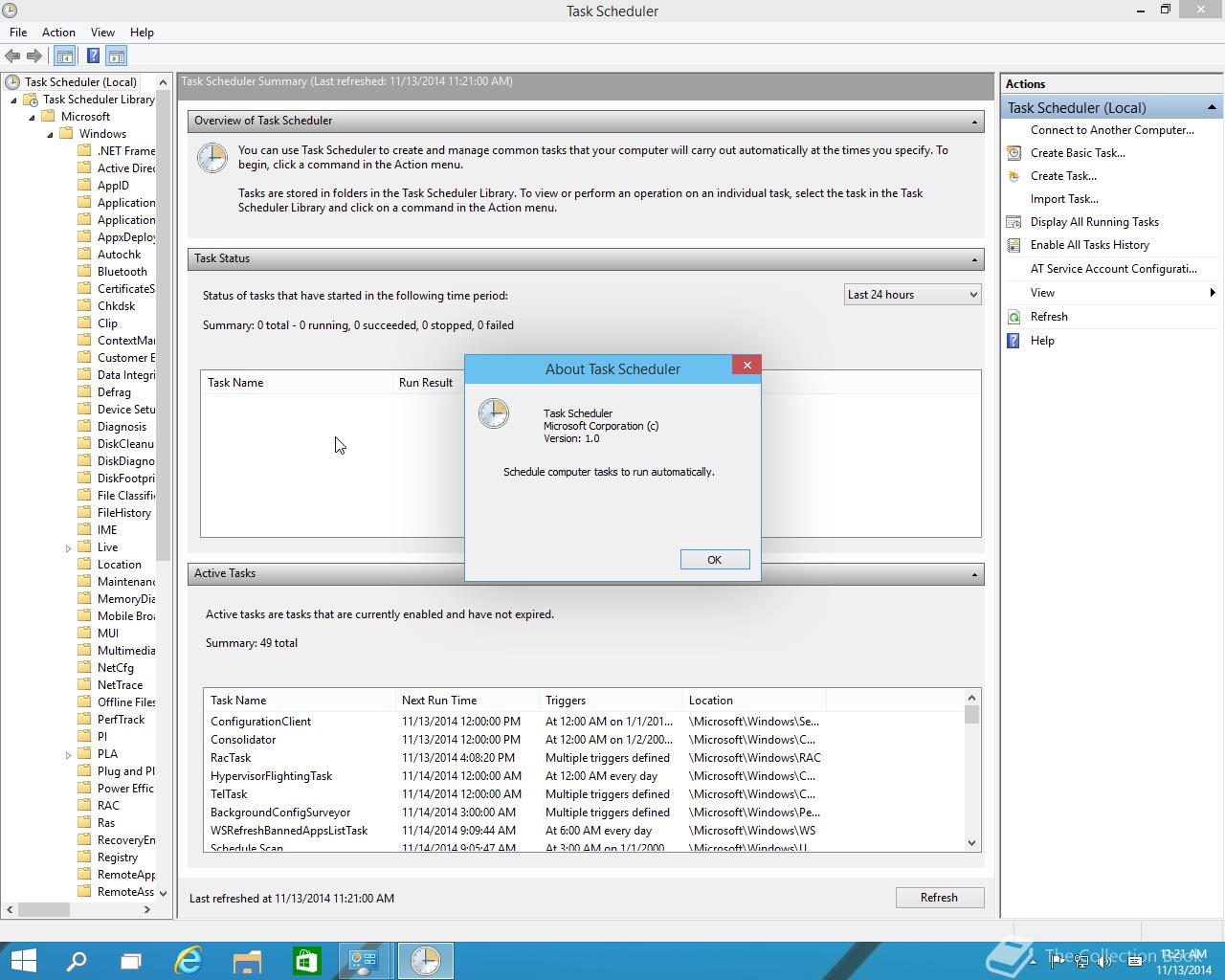Open Internet Explorer from the taskbar
This screenshot has width=1225, height=980.
coord(189,961)
